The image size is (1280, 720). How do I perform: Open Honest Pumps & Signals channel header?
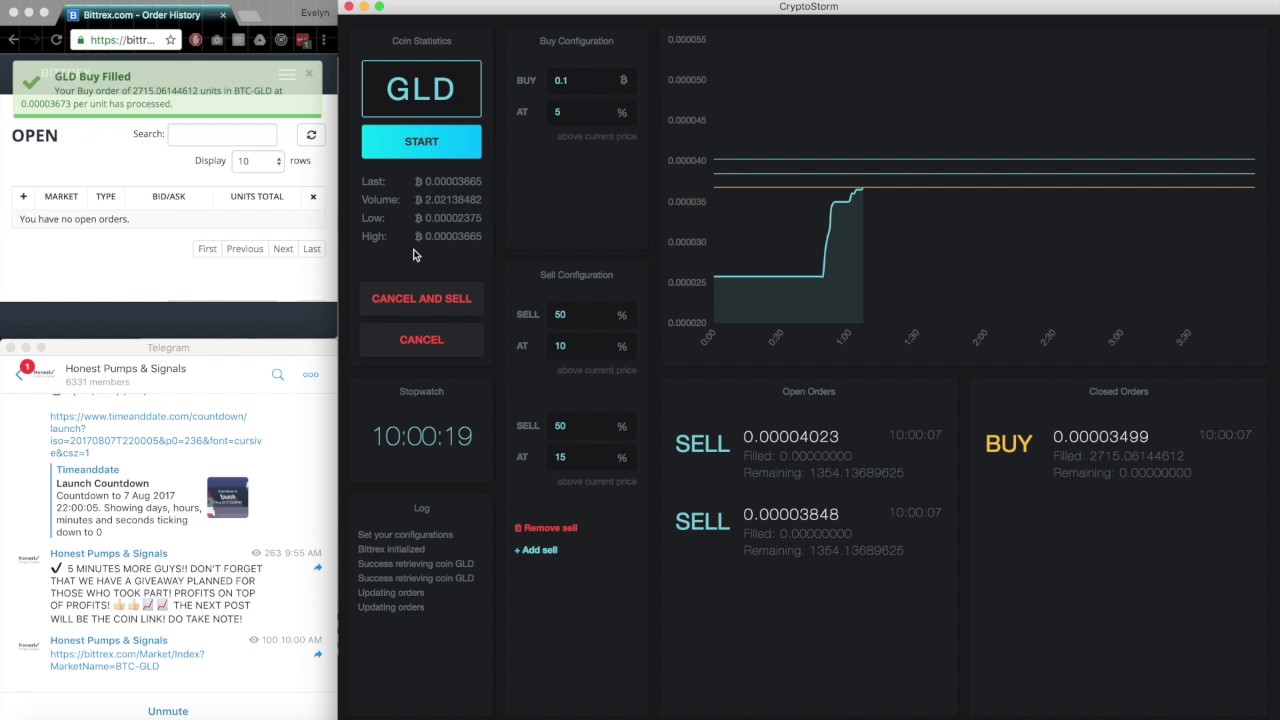pos(126,375)
